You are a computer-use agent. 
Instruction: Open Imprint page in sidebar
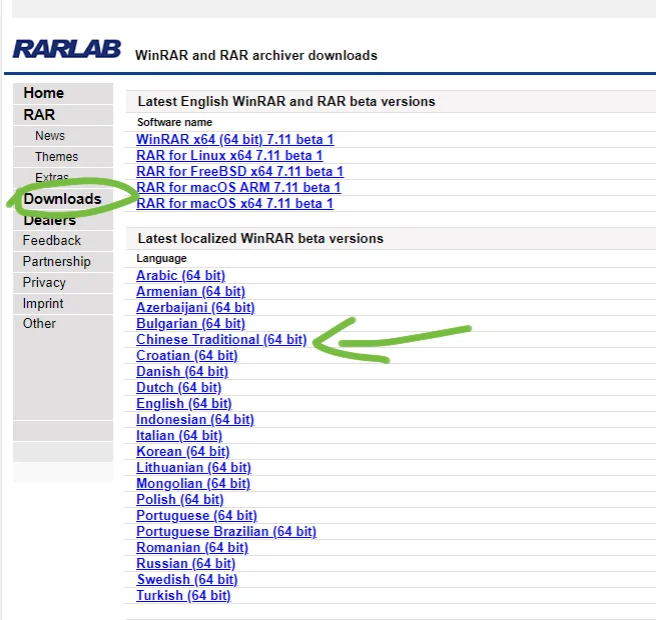click(x=43, y=303)
